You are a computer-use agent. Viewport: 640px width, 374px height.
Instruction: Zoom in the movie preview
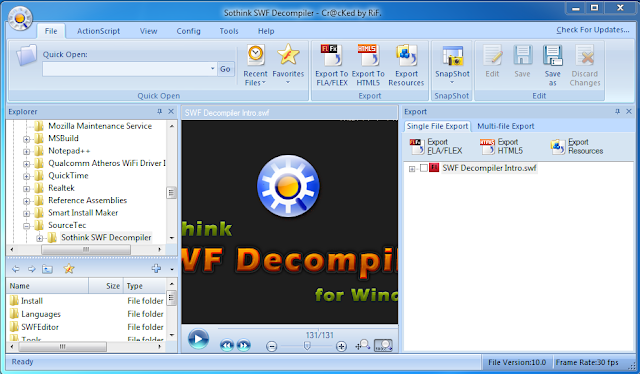[x=341, y=347]
